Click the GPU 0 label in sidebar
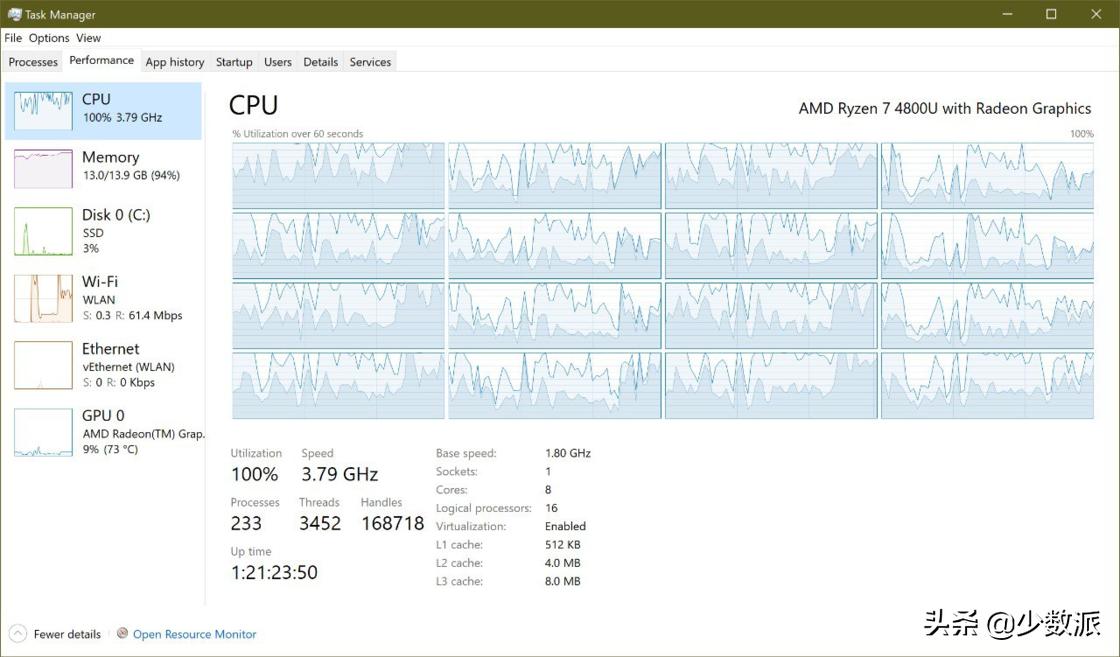The height and width of the screenshot is (657, 1120). coord(104,415)
